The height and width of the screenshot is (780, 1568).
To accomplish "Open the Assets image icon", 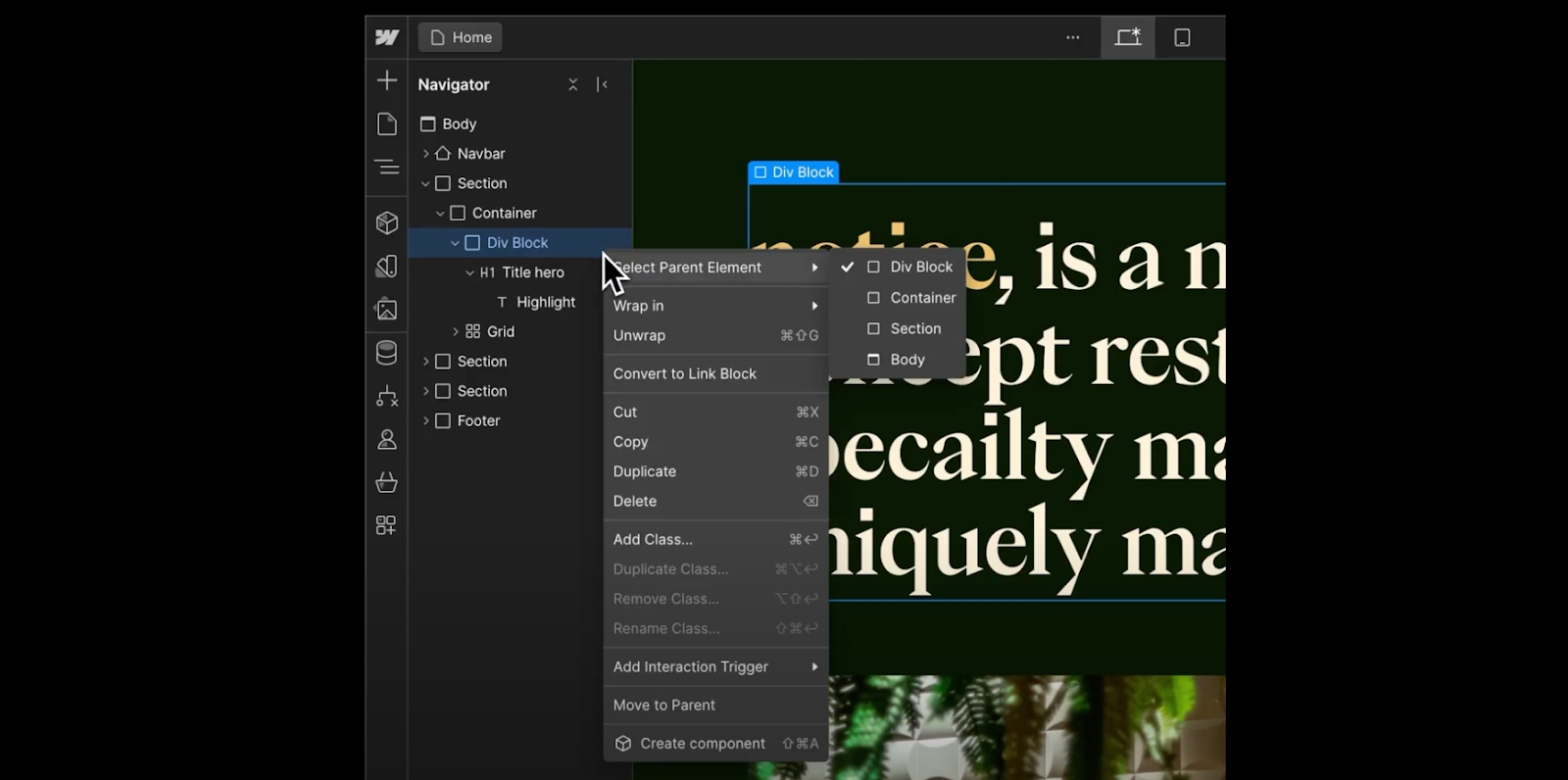I will pyautogui.click(x=387, y=310).
